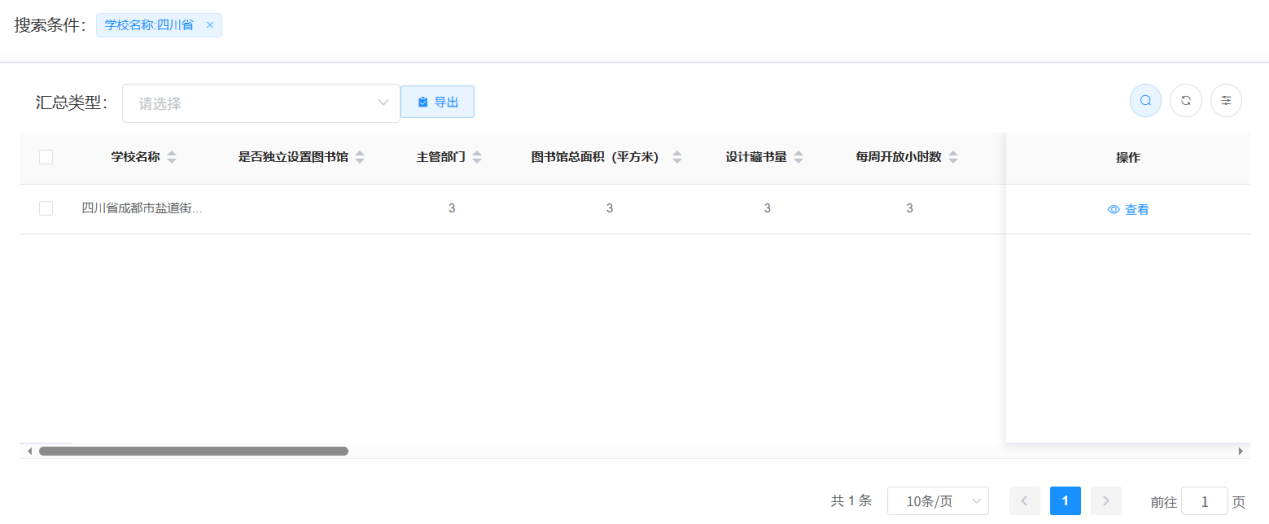The height and width of the screenshot is (524, 1269).
Task: Remove the 学校名称:四川省 search tag
Action: coord(210,25)
